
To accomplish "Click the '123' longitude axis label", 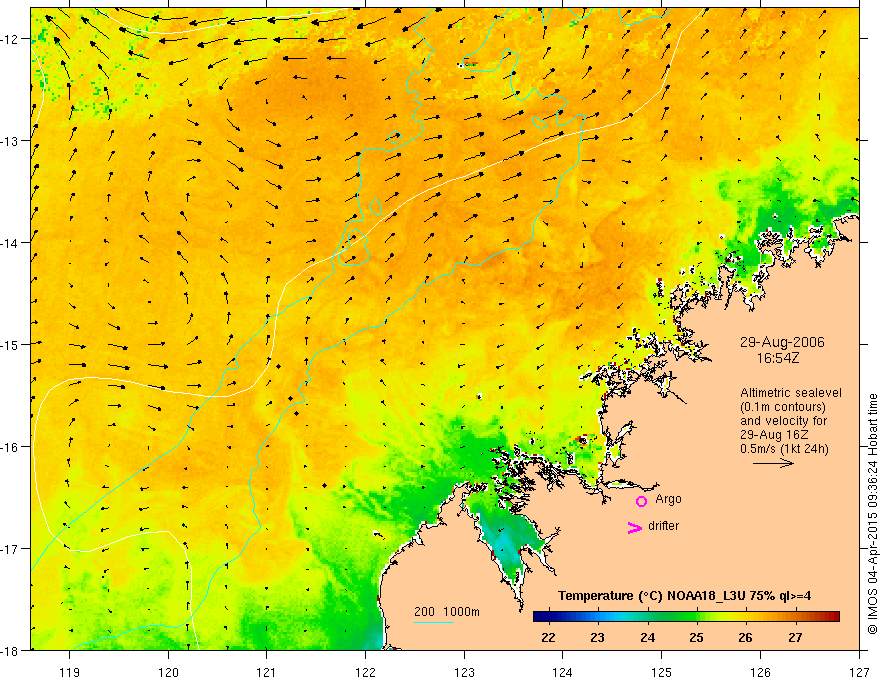I will [x=464, y=673].
